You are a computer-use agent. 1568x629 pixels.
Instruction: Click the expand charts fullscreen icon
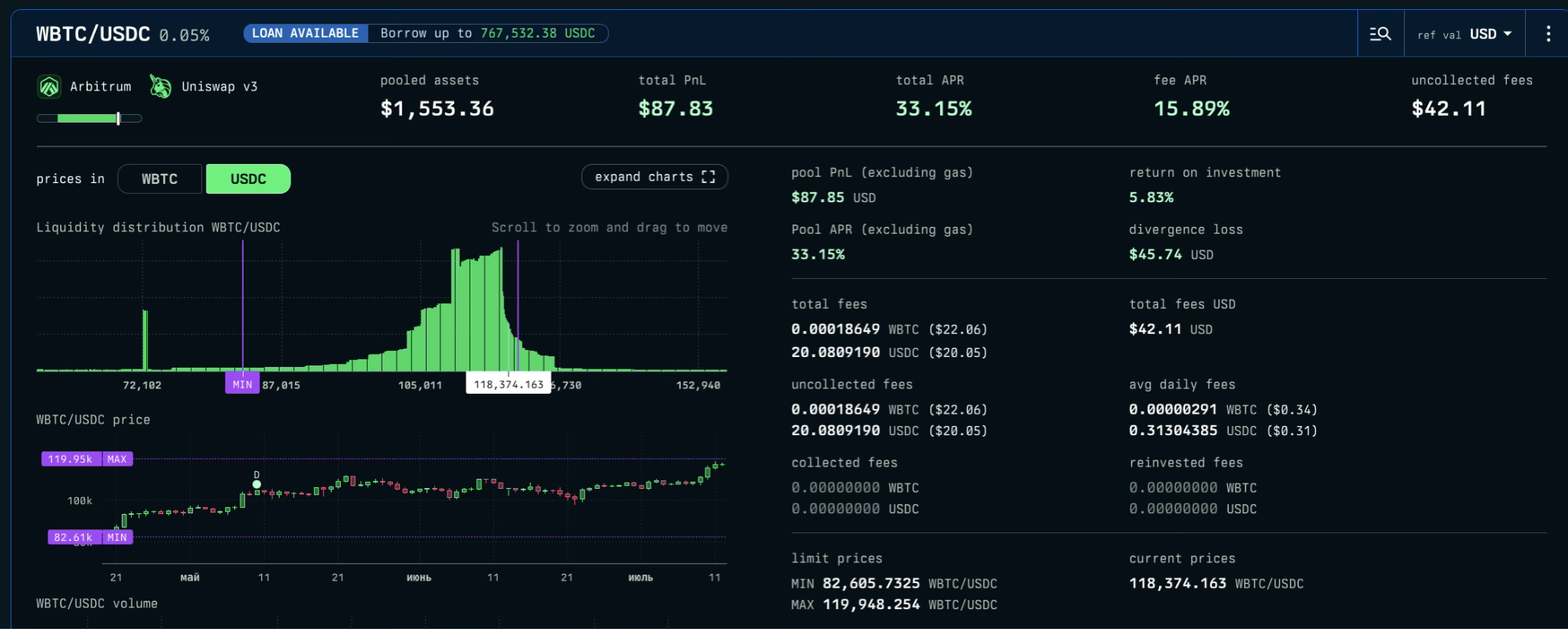point(709,177)
